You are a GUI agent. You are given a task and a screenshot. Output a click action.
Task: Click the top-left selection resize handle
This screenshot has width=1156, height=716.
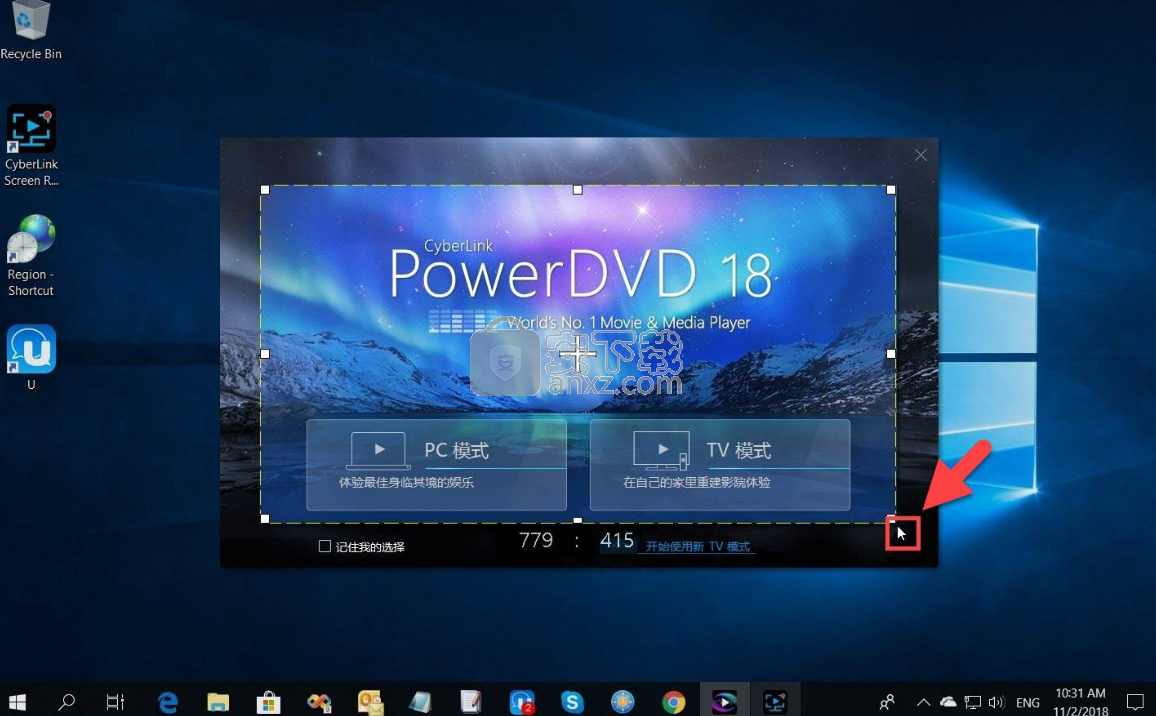pyautogui.click(x=265, y=190)
